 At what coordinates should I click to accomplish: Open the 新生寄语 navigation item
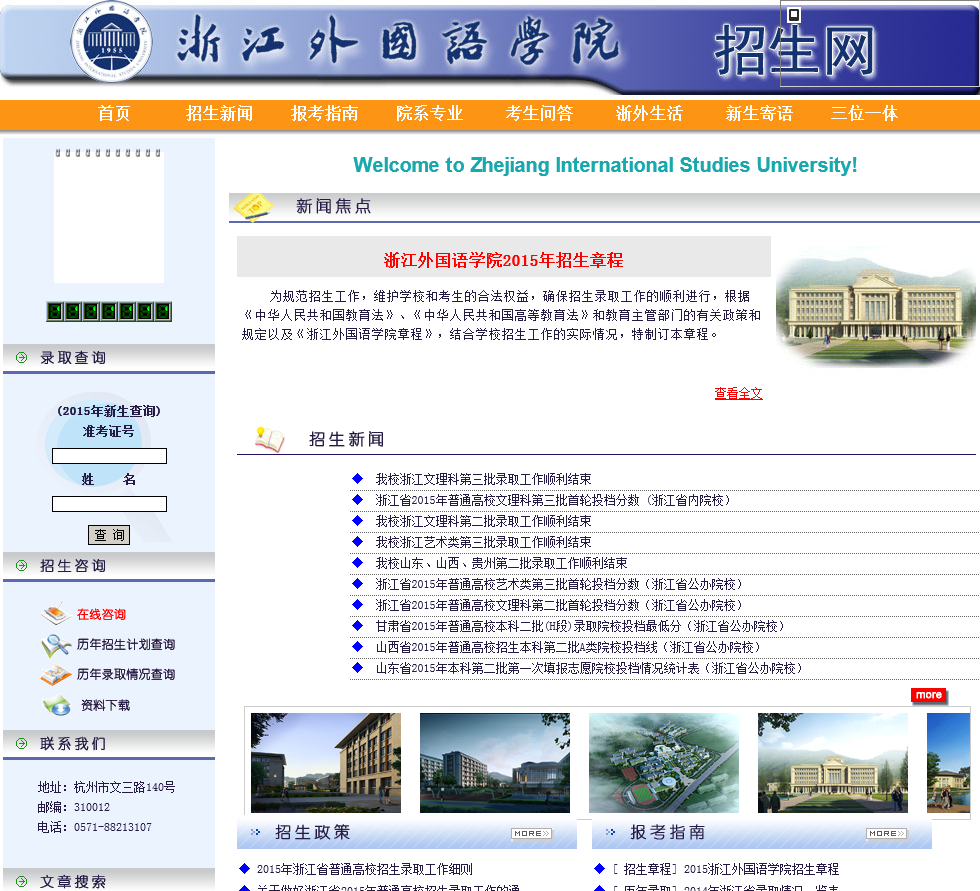click(x=759, y=114)
